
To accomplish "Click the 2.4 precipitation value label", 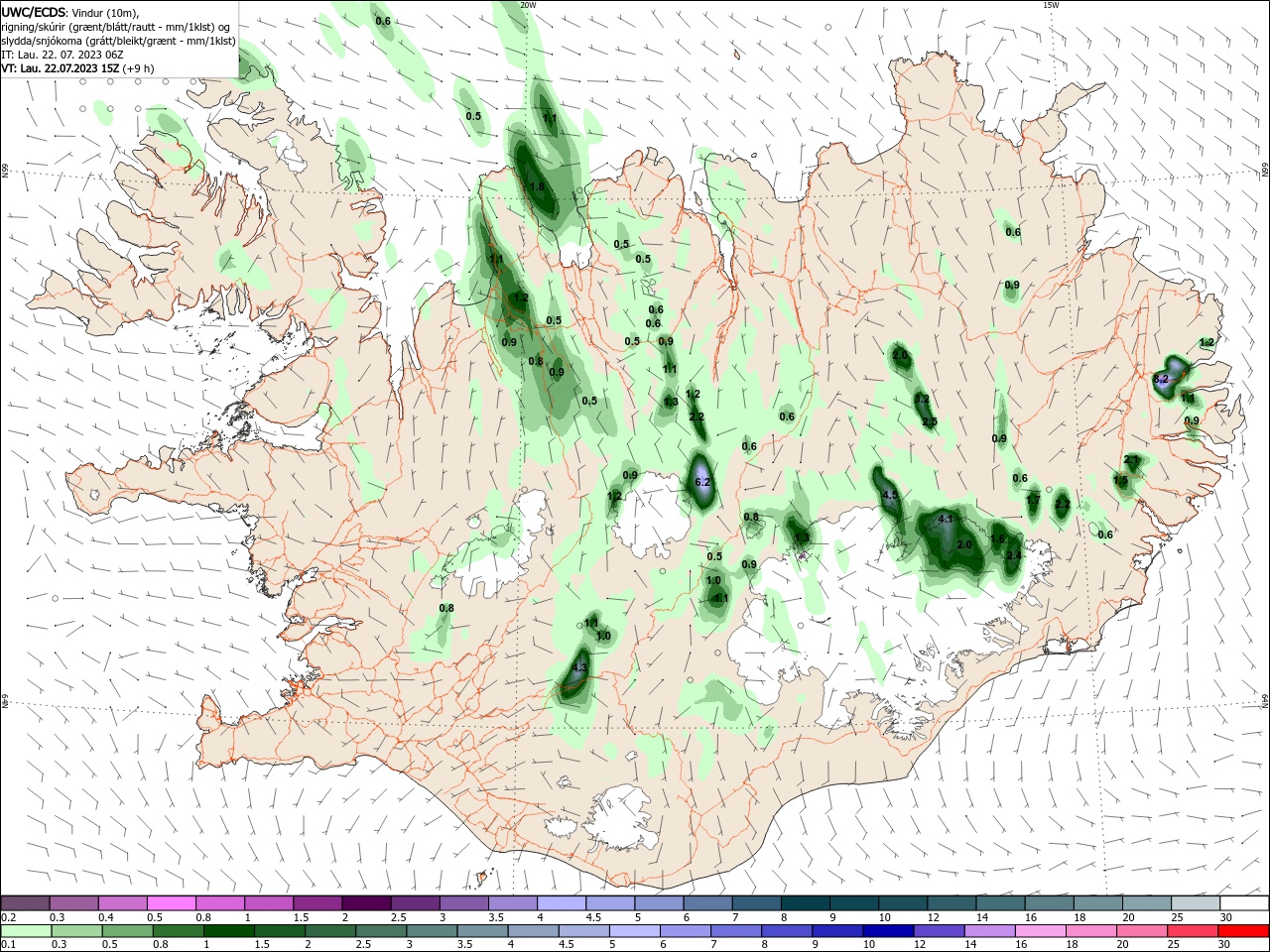I will [x=1013, y=556].
